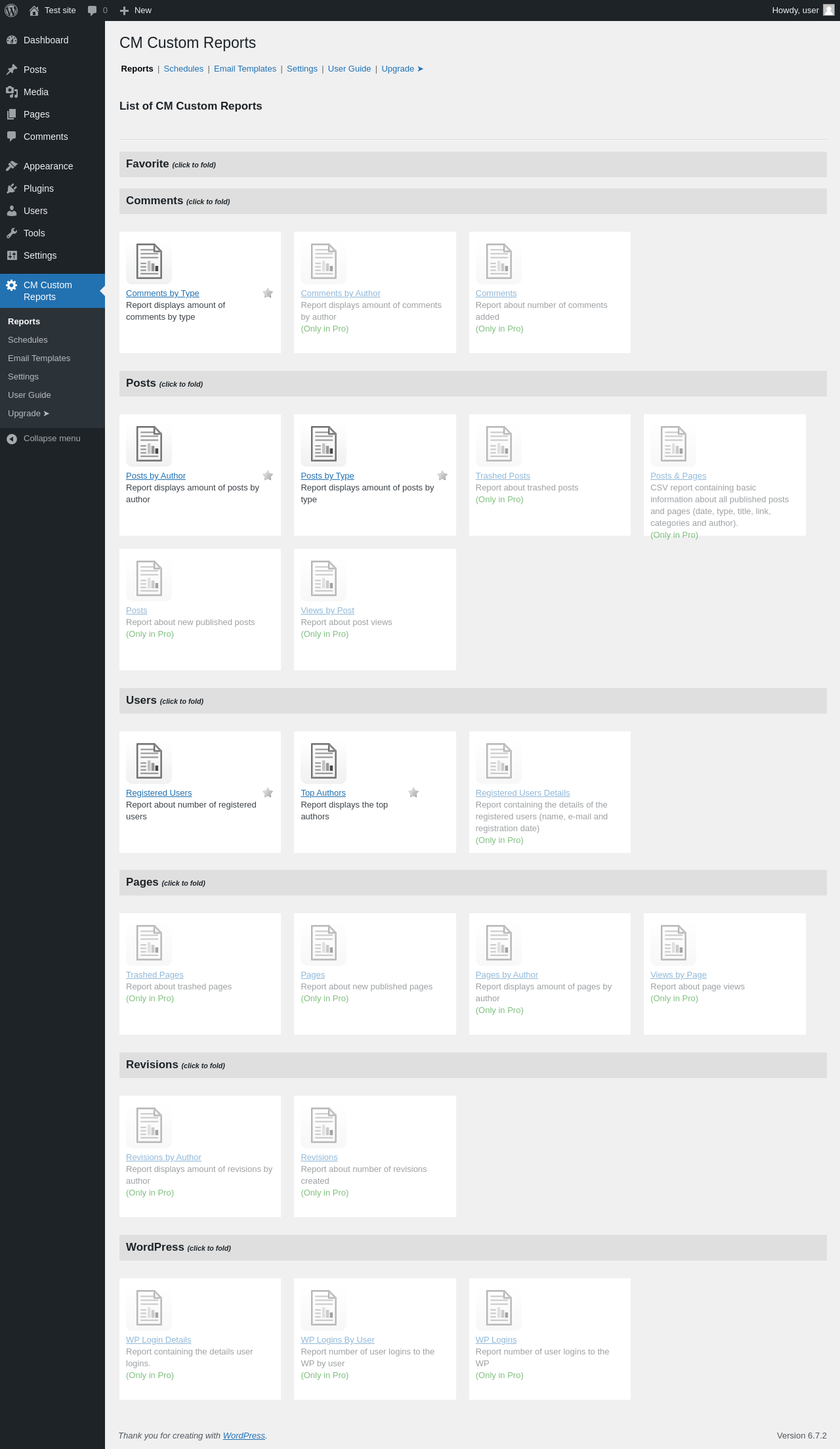
Task: Open the Upgrade top tab
Action: (402, 69)
